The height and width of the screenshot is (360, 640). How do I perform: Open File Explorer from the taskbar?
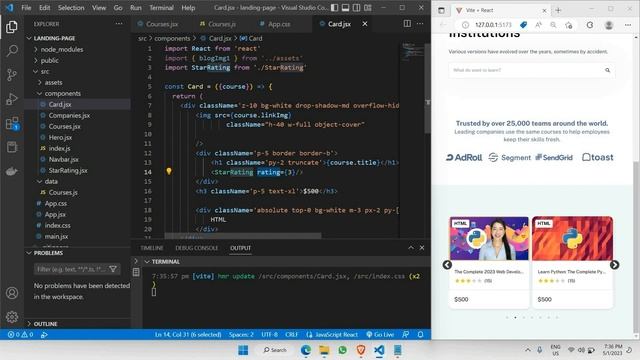(x=324, y=350)
